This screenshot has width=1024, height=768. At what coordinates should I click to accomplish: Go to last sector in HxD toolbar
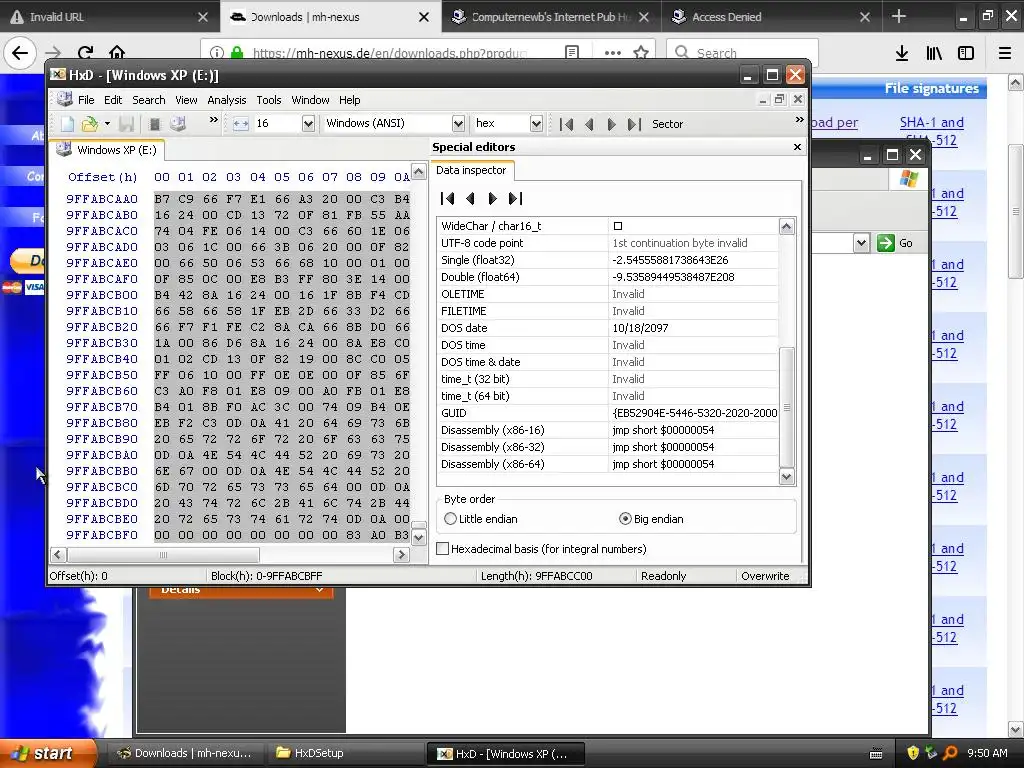click(x=634, y=124)
